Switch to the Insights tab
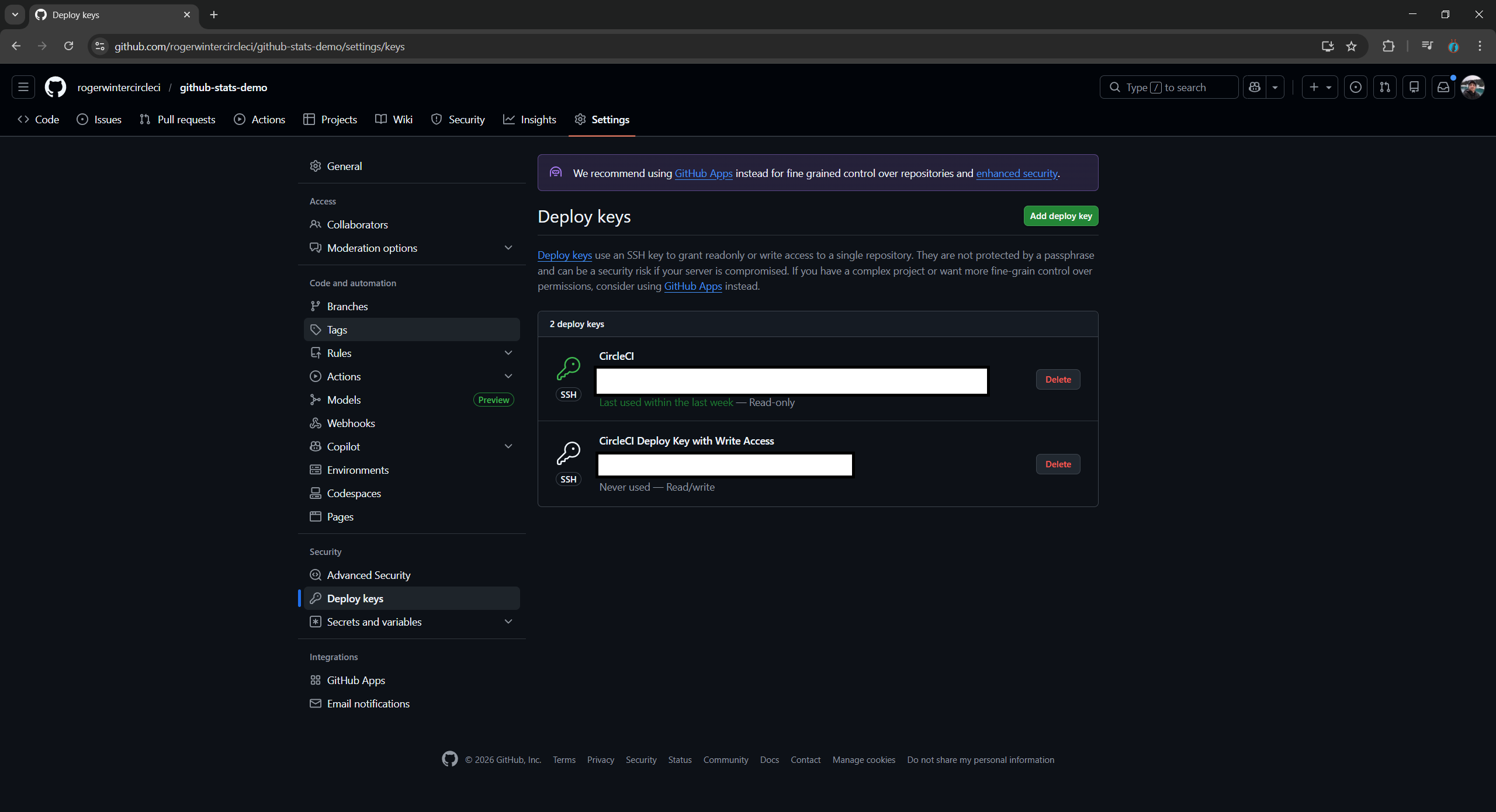This screenshot has width=1496, height=812. (529, 119)
